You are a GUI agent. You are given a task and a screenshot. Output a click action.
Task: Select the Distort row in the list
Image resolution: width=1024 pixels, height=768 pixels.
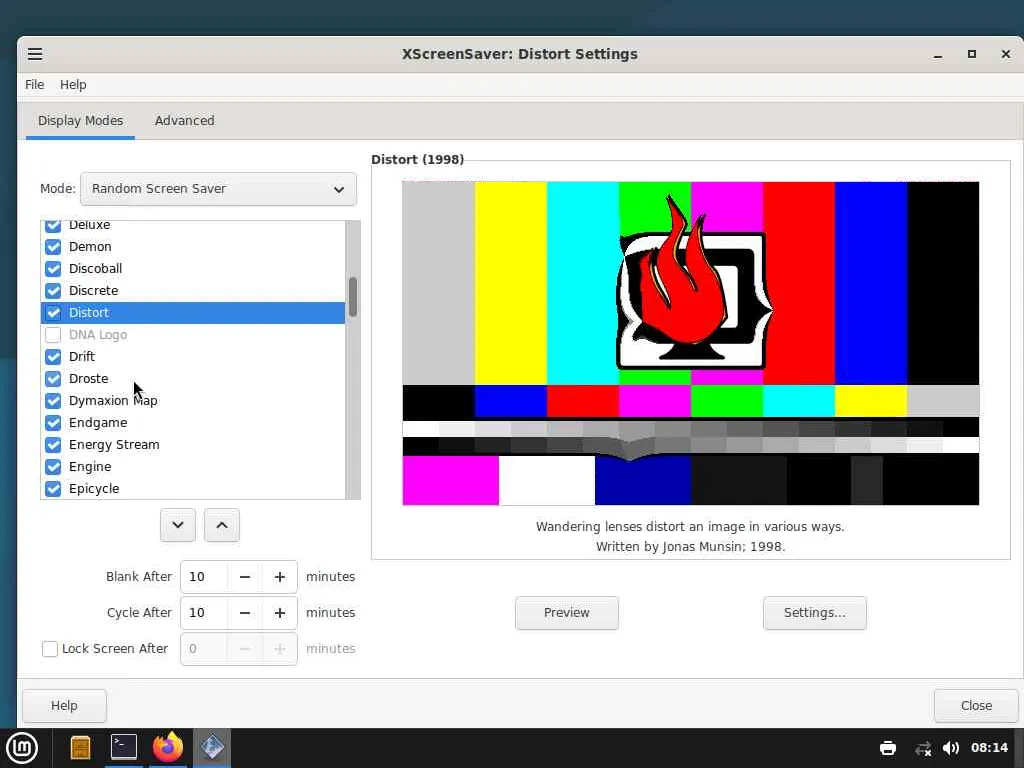(x=193, y=313)
